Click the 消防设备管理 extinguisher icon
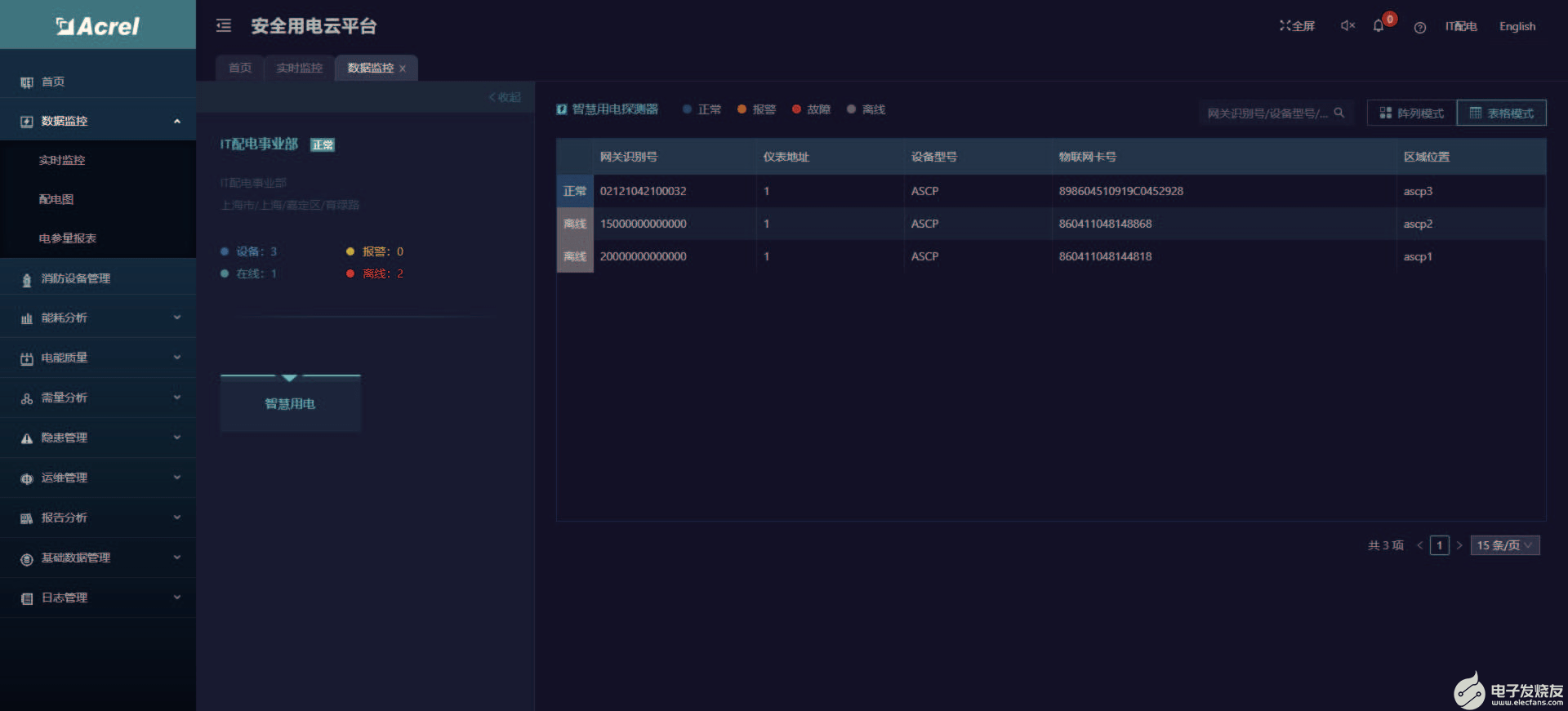Viewport: 1568px width, 711px height. click(26, 279)
